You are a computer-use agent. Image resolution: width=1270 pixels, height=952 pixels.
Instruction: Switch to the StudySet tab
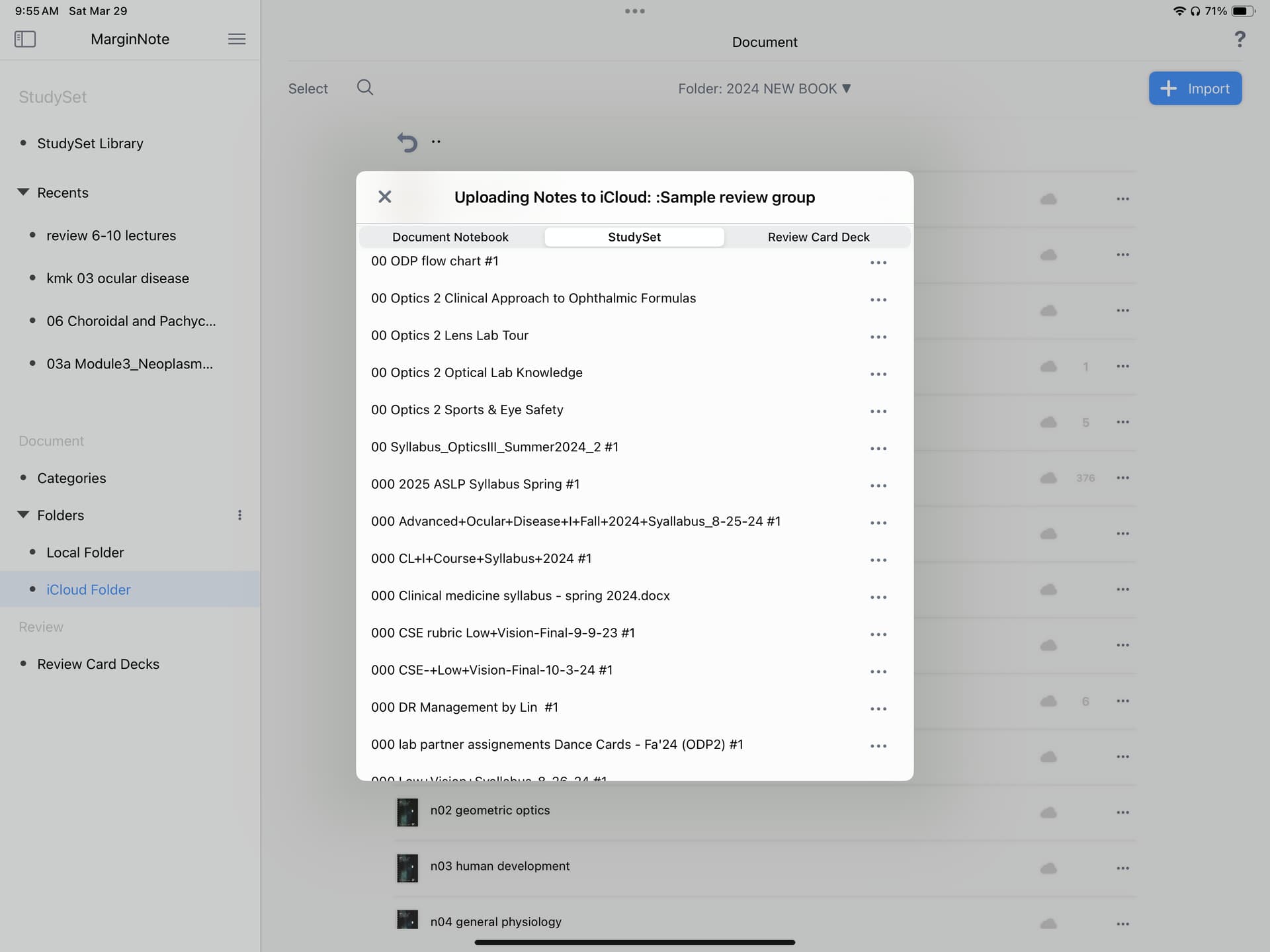[634, 237]
